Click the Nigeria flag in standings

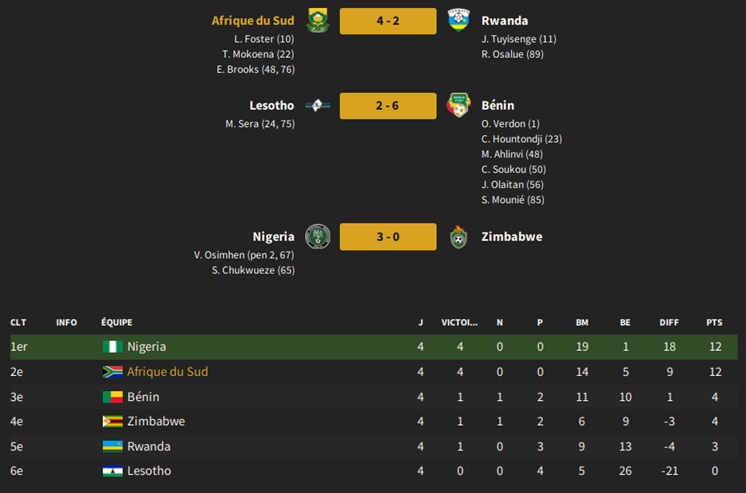113,347
